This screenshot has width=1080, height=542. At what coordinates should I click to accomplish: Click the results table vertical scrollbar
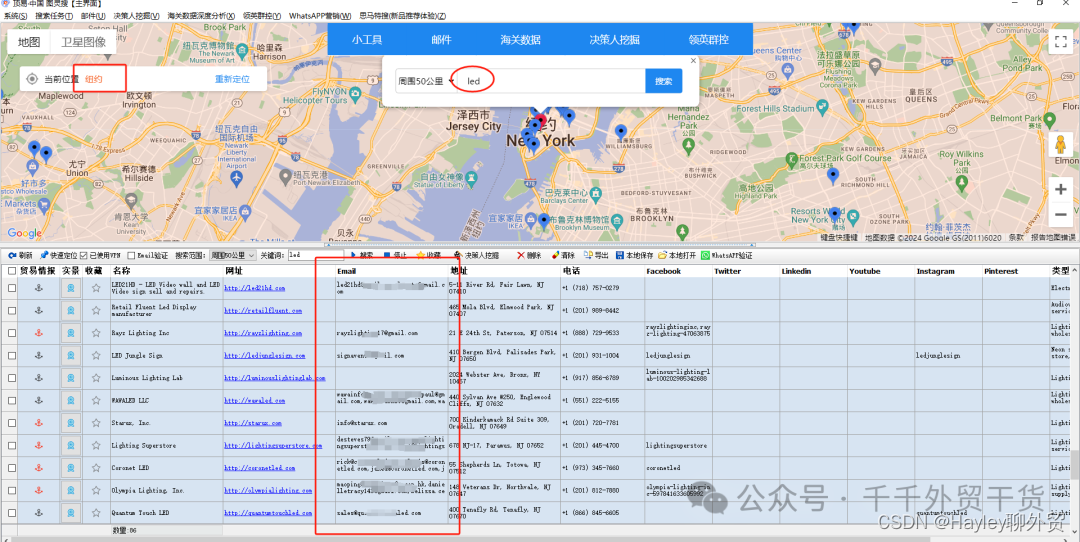[1074, 465]
